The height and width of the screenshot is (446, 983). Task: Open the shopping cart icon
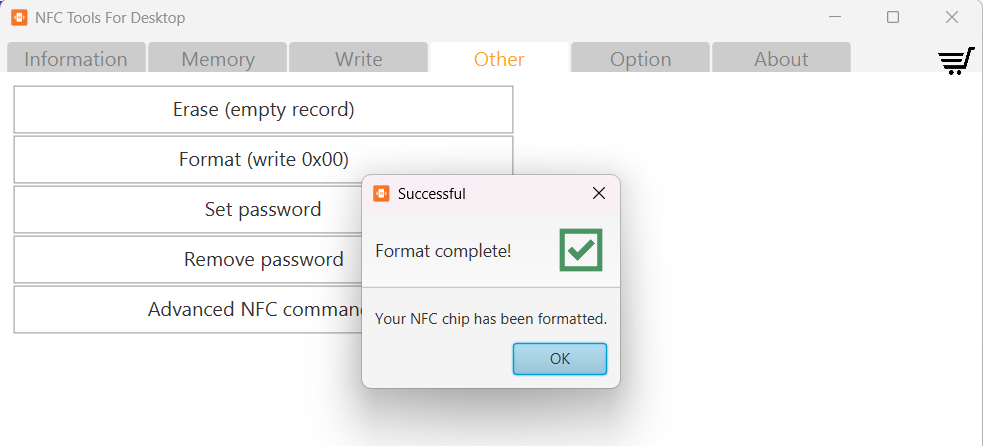956,61
